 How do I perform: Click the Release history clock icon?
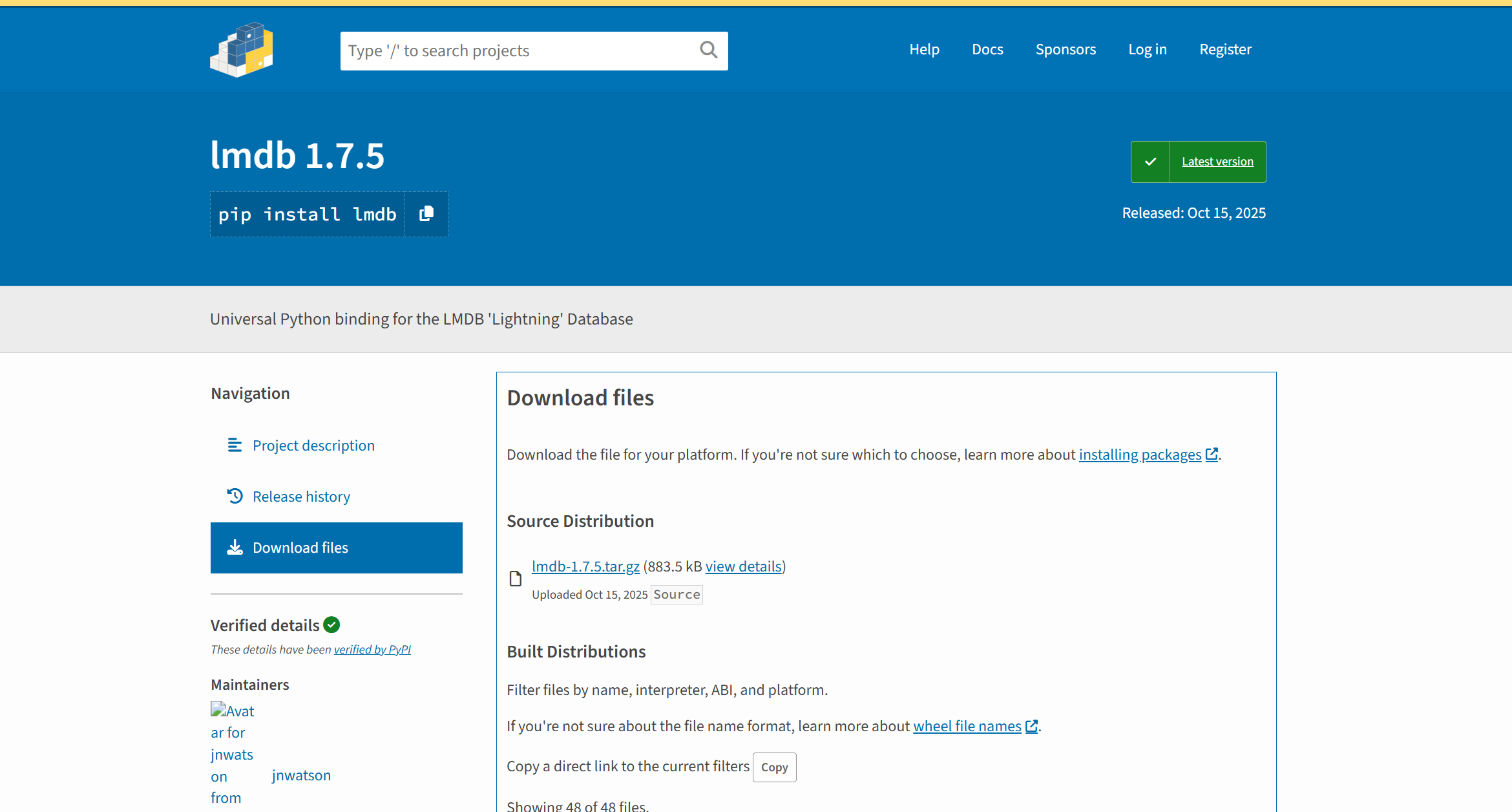[x=235, y=497]
